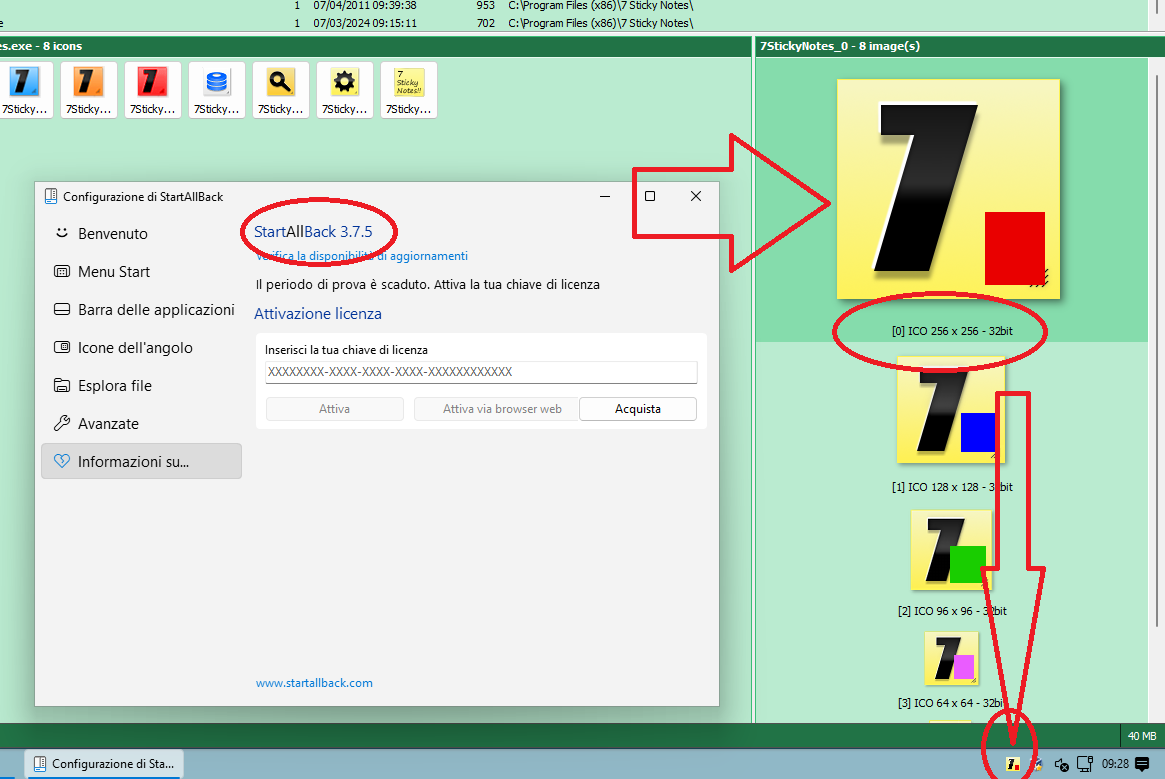Select the blue database 7Sticky icon
Screen dimensions: 1165x779
[216, 90]
